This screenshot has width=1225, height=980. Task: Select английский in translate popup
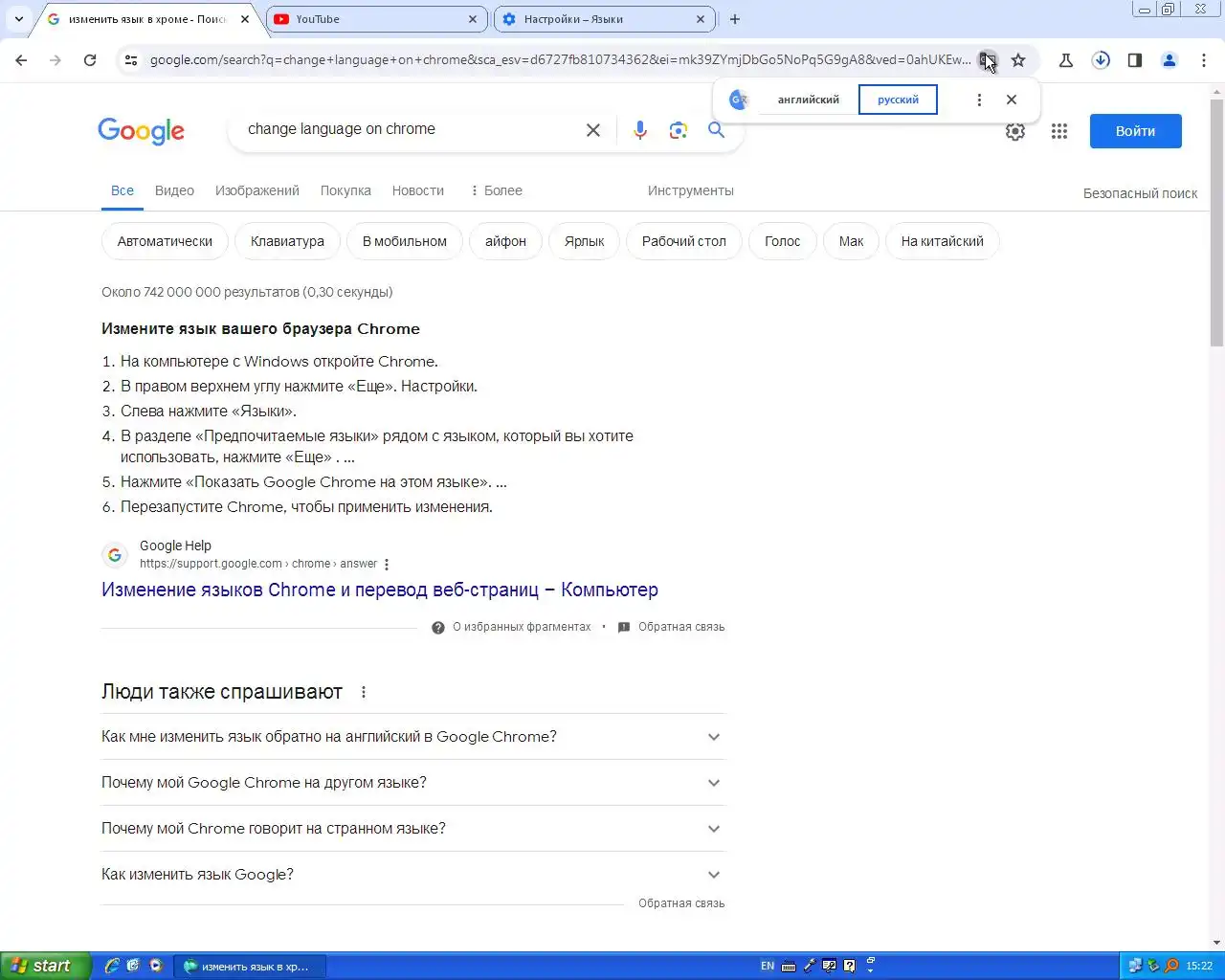pos(808,100)
